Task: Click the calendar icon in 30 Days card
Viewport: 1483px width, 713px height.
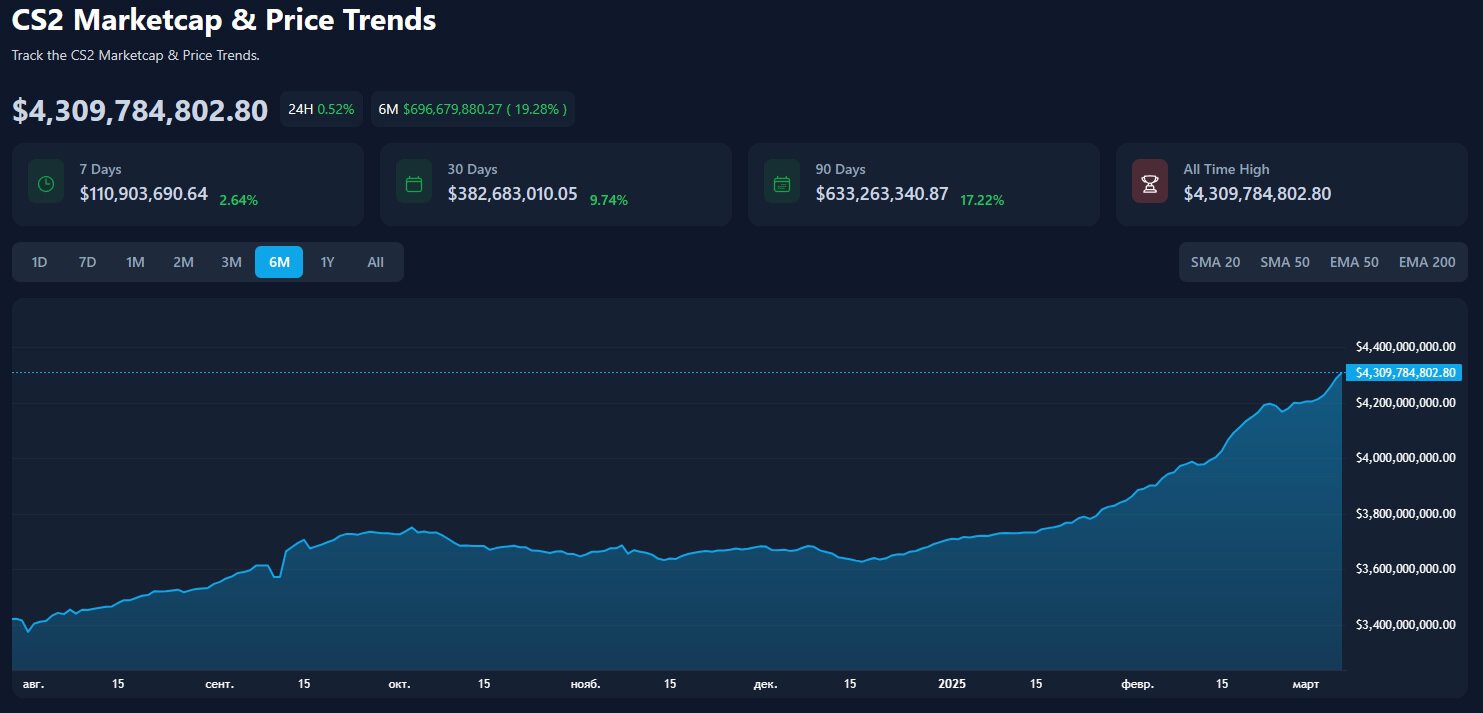Action: coord(414,184)
